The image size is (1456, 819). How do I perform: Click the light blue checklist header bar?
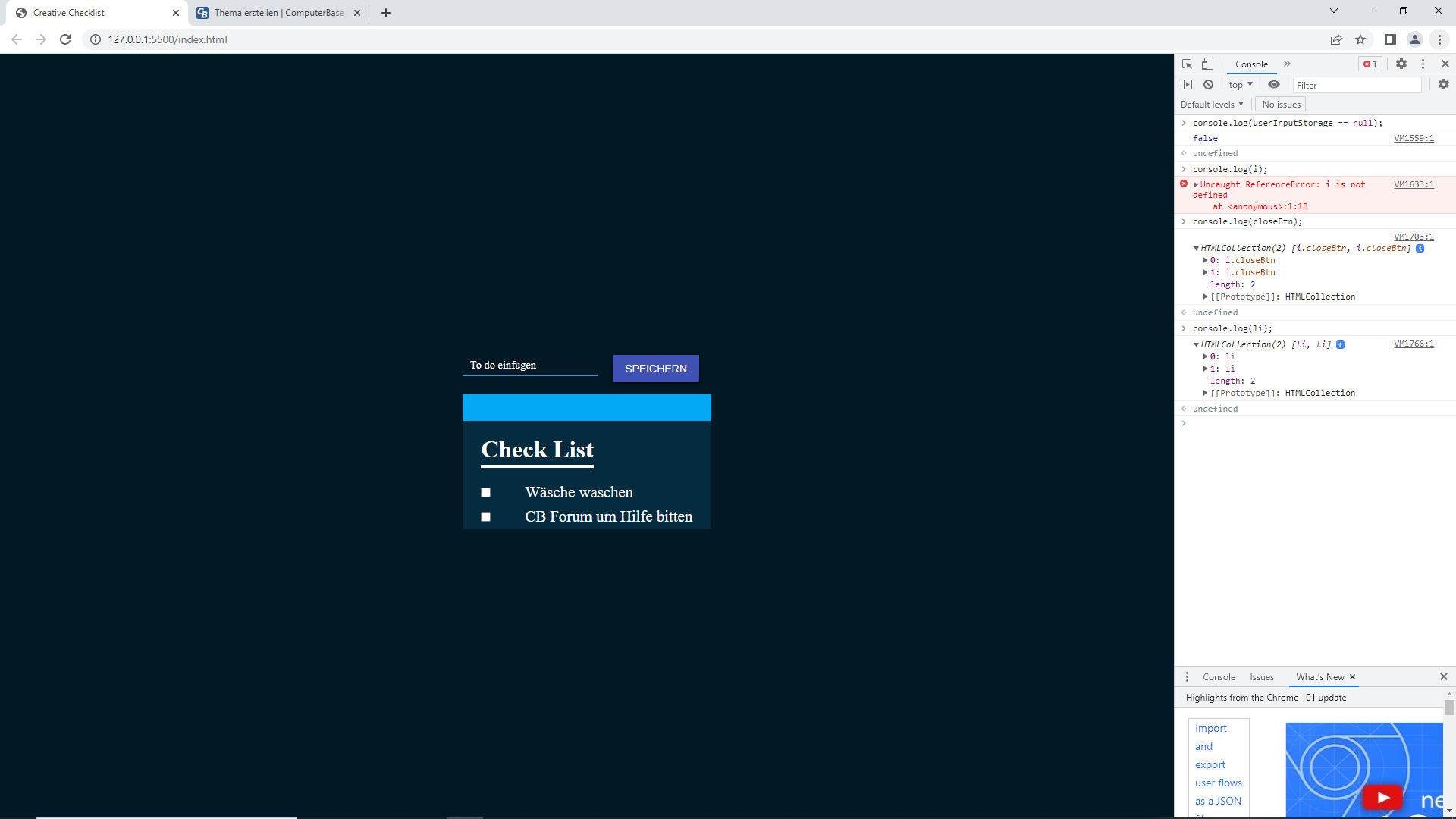pos(586,407)
